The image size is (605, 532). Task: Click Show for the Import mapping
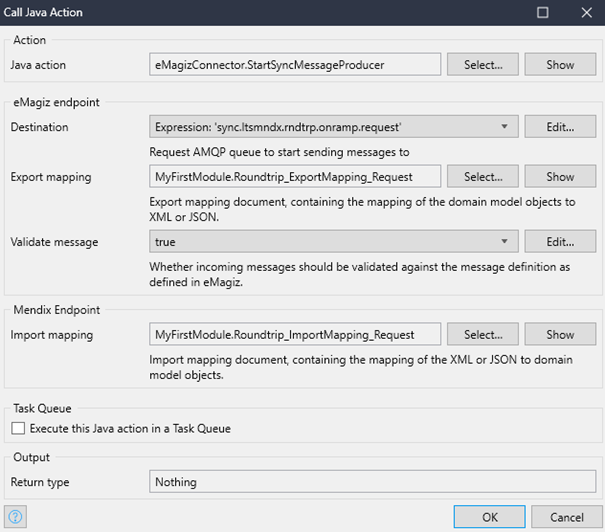tap(560, 334)
